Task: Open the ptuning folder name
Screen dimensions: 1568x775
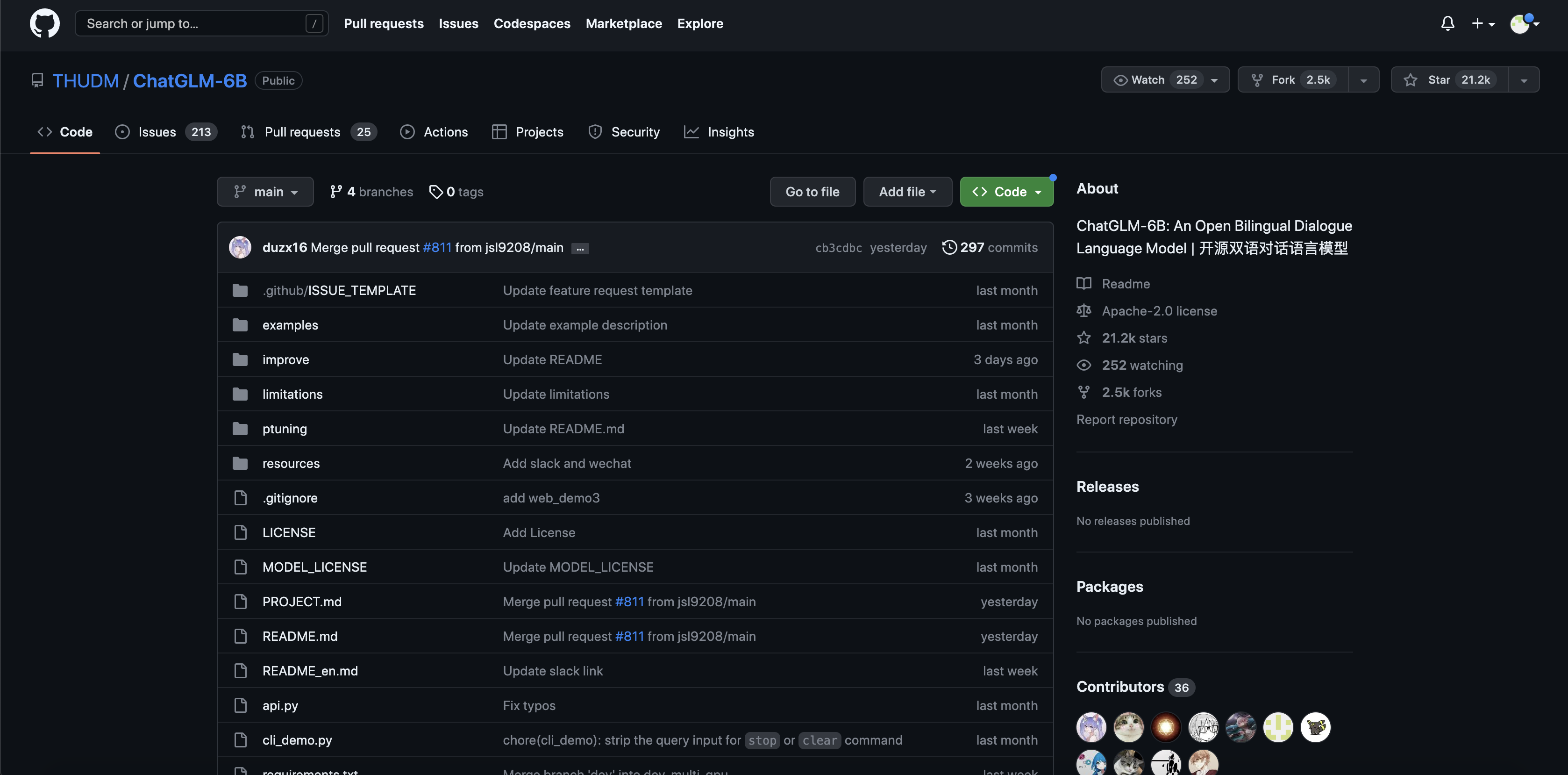Action: (284, 429)
